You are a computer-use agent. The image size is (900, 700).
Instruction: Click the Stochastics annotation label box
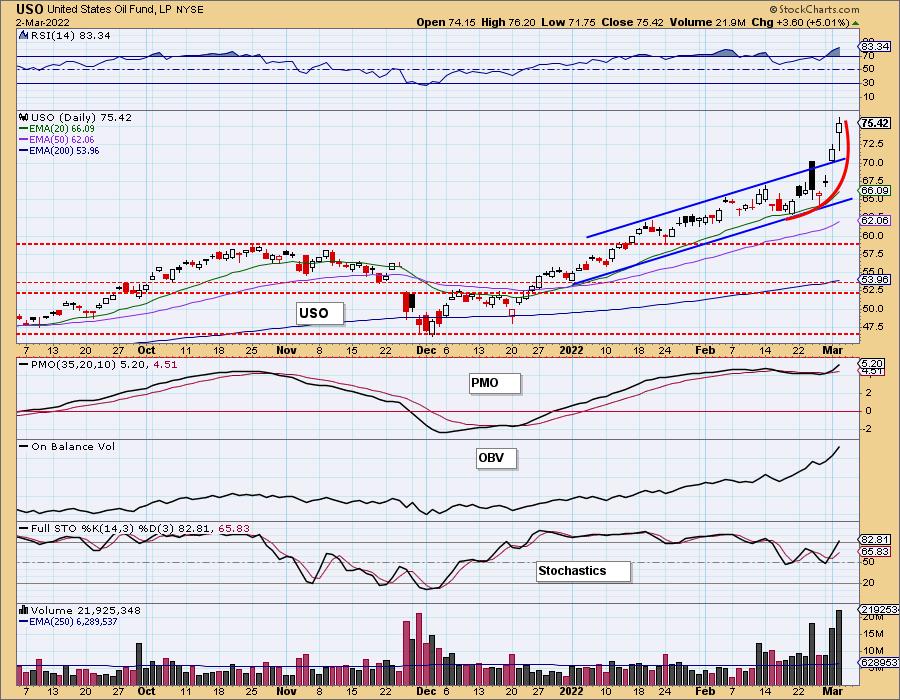pyautogui.click(x=583, y=571)
